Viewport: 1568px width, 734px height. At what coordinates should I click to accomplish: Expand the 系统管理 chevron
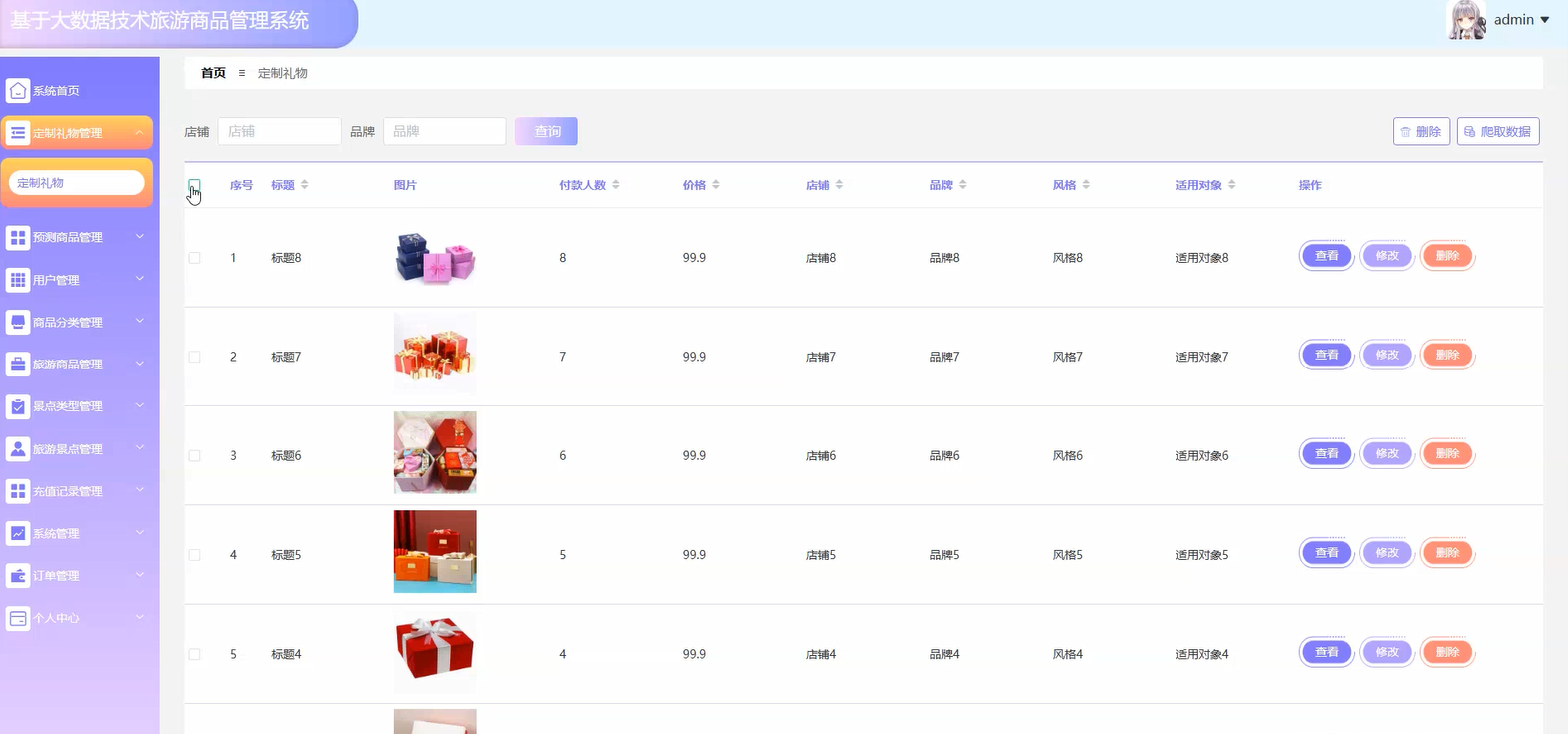click(x=140, y=533)
